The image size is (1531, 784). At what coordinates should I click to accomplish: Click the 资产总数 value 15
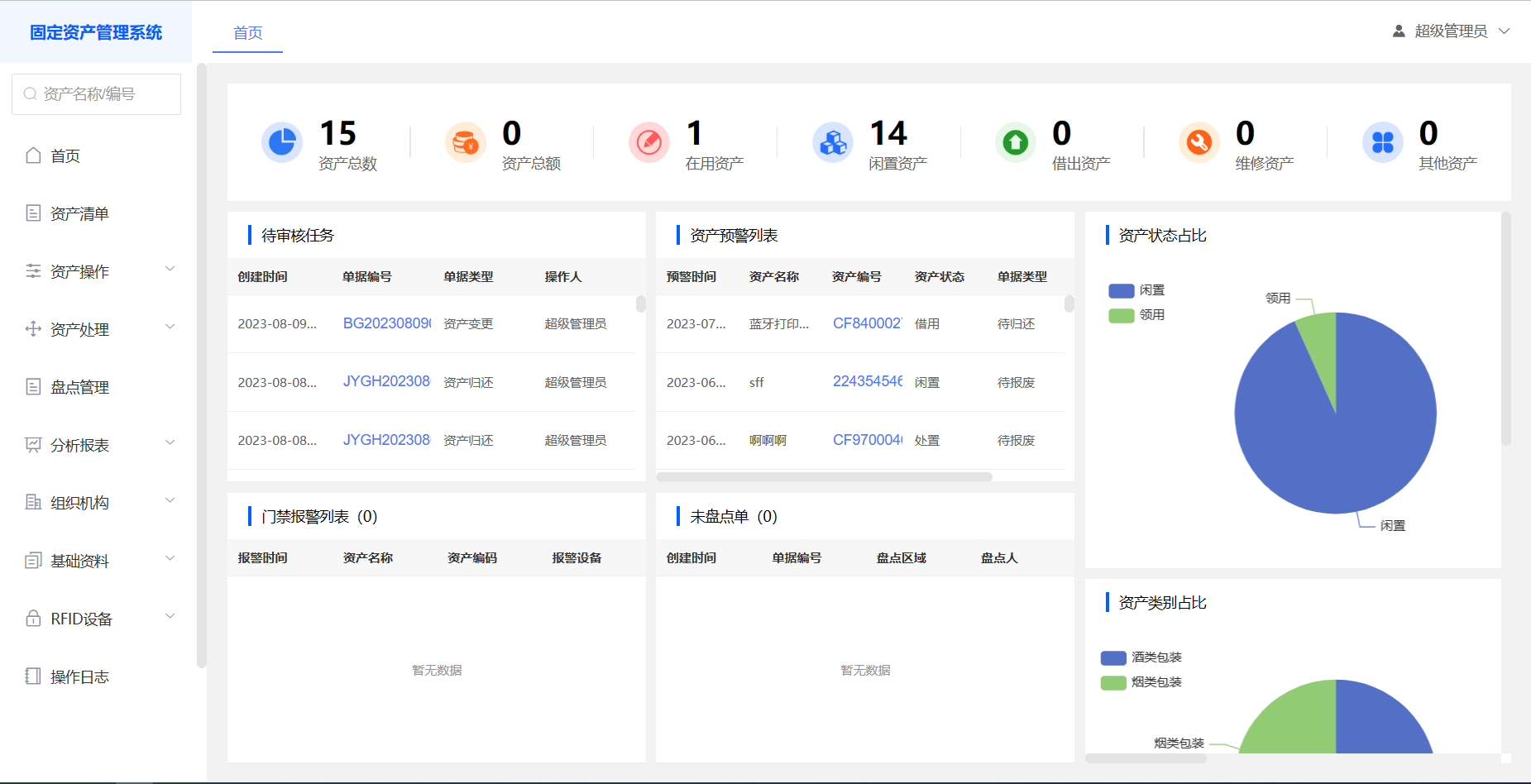tap(338, 133)
